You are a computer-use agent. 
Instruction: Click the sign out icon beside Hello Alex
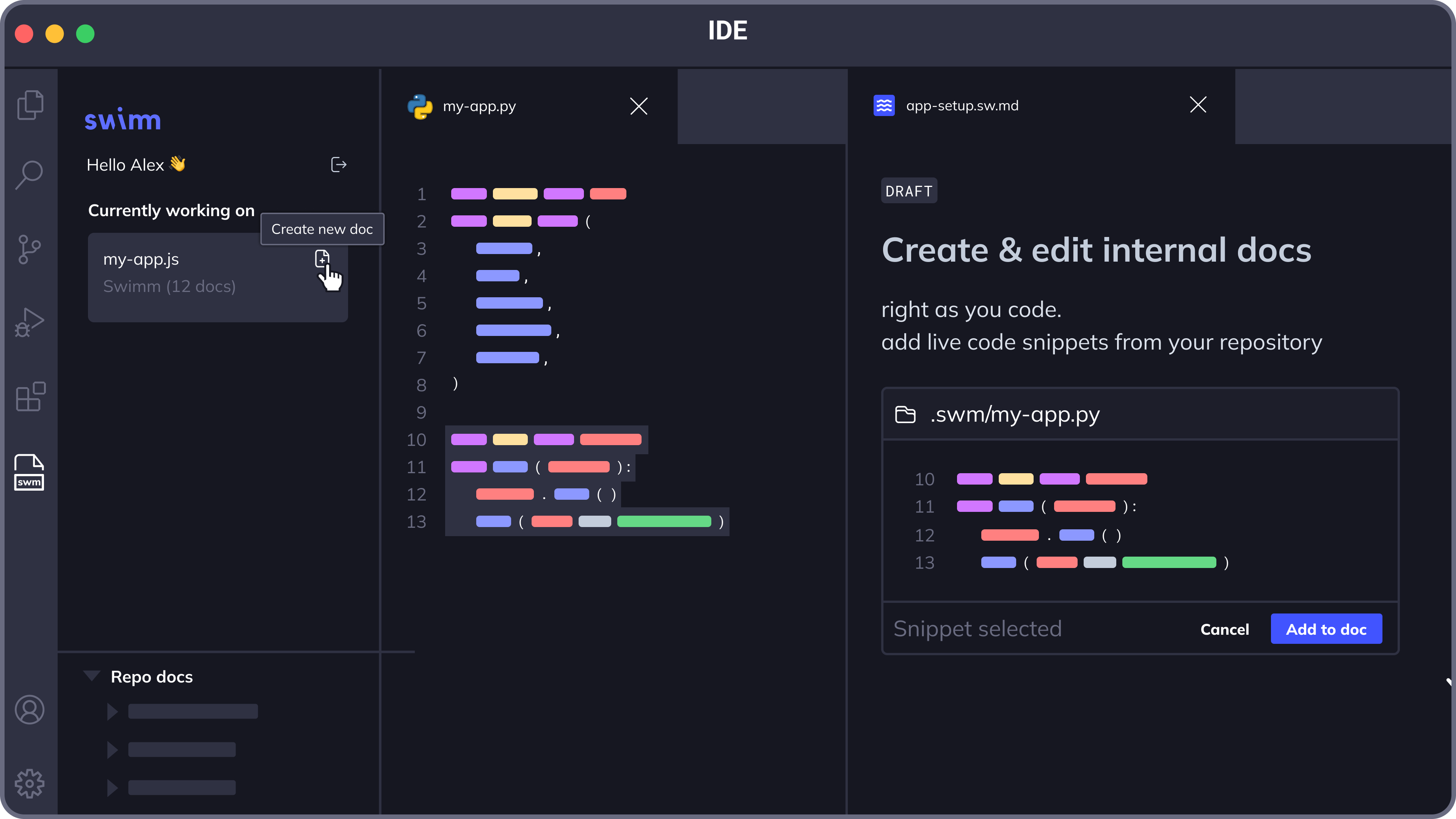(339, 165)
